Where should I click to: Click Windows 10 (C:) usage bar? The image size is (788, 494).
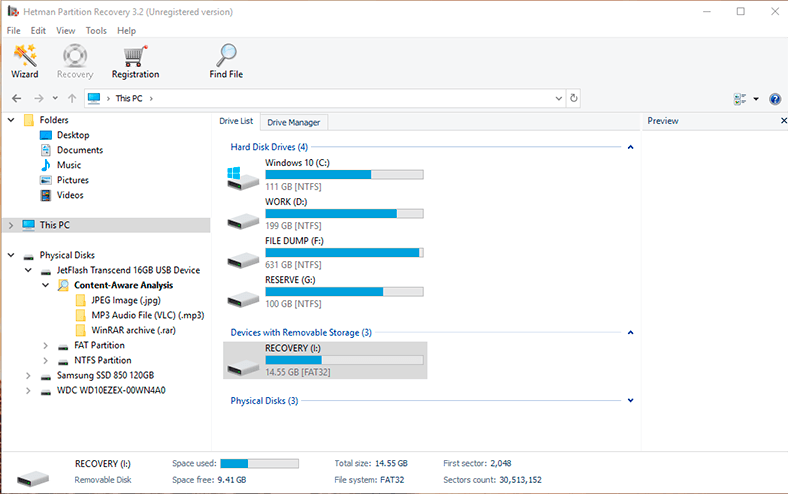click(x=344, y=174)
